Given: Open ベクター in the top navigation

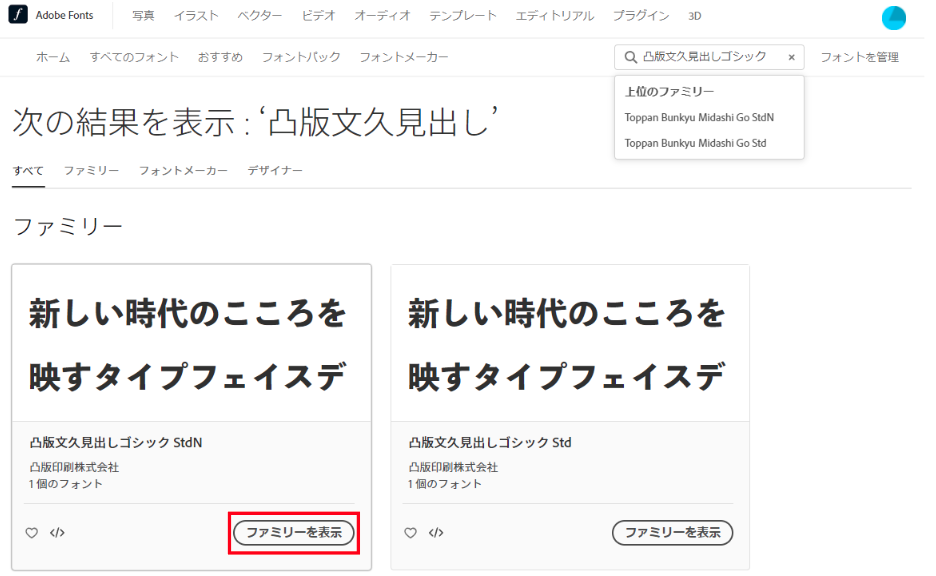Looking at the screenshot, I should click(260, 16).
